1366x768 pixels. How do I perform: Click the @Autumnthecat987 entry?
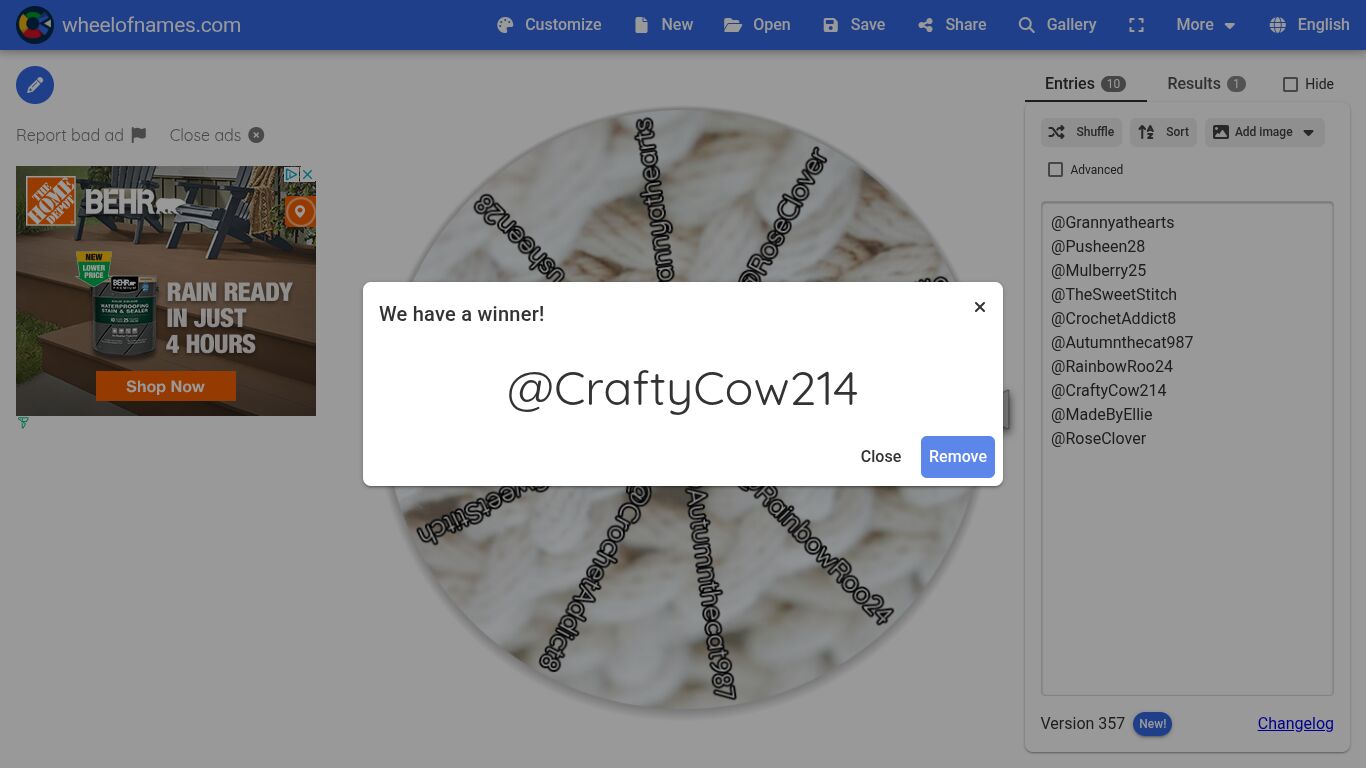point(1122,342)
